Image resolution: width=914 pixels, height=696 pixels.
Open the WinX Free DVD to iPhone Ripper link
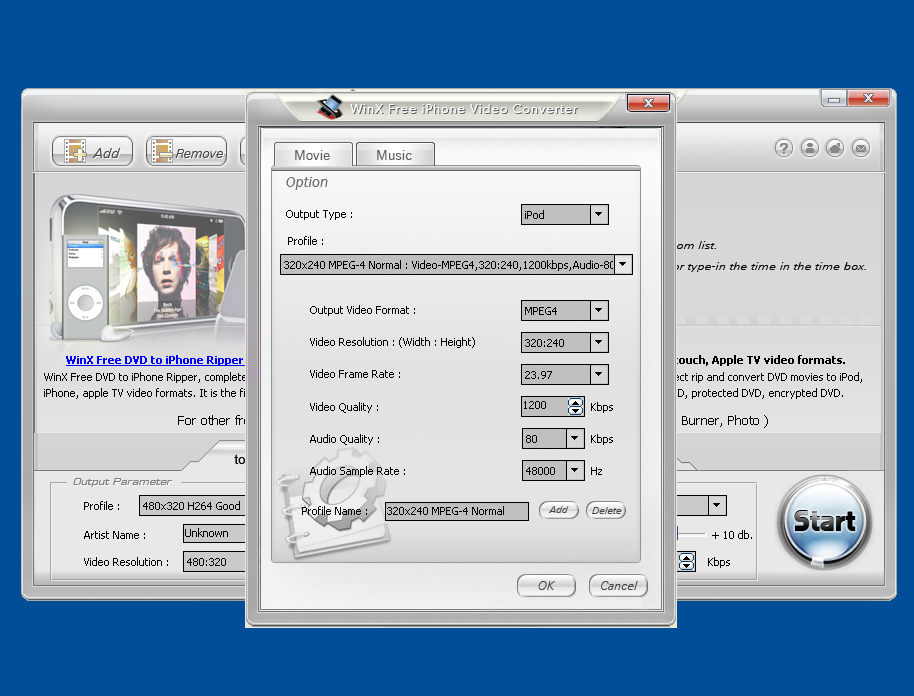[154, 360]
